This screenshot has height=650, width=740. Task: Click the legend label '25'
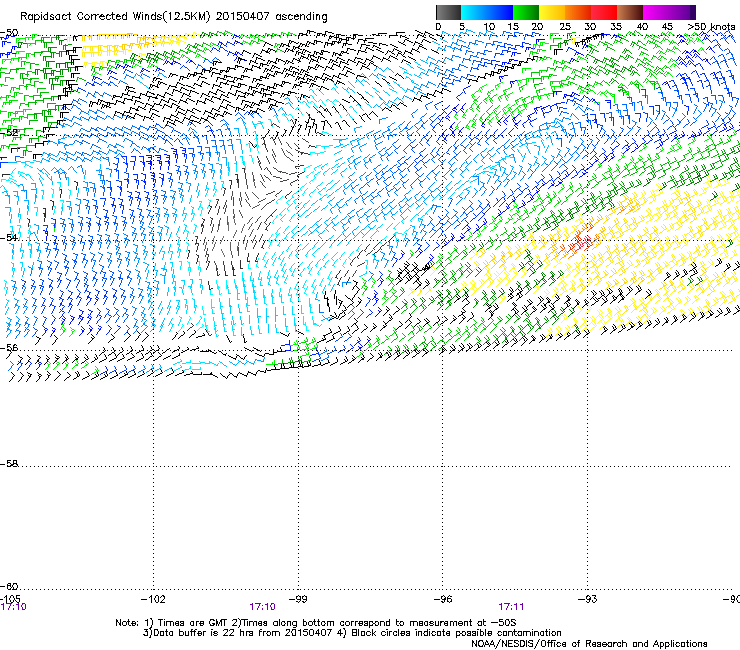(x=565, y=27)
